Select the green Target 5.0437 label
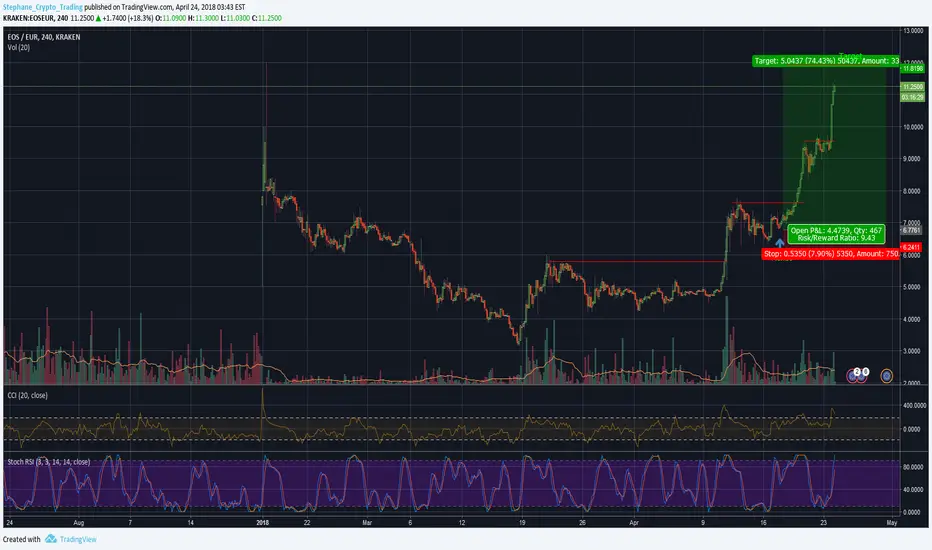This screenshot has height=550, width=932. tap(826, 61)
